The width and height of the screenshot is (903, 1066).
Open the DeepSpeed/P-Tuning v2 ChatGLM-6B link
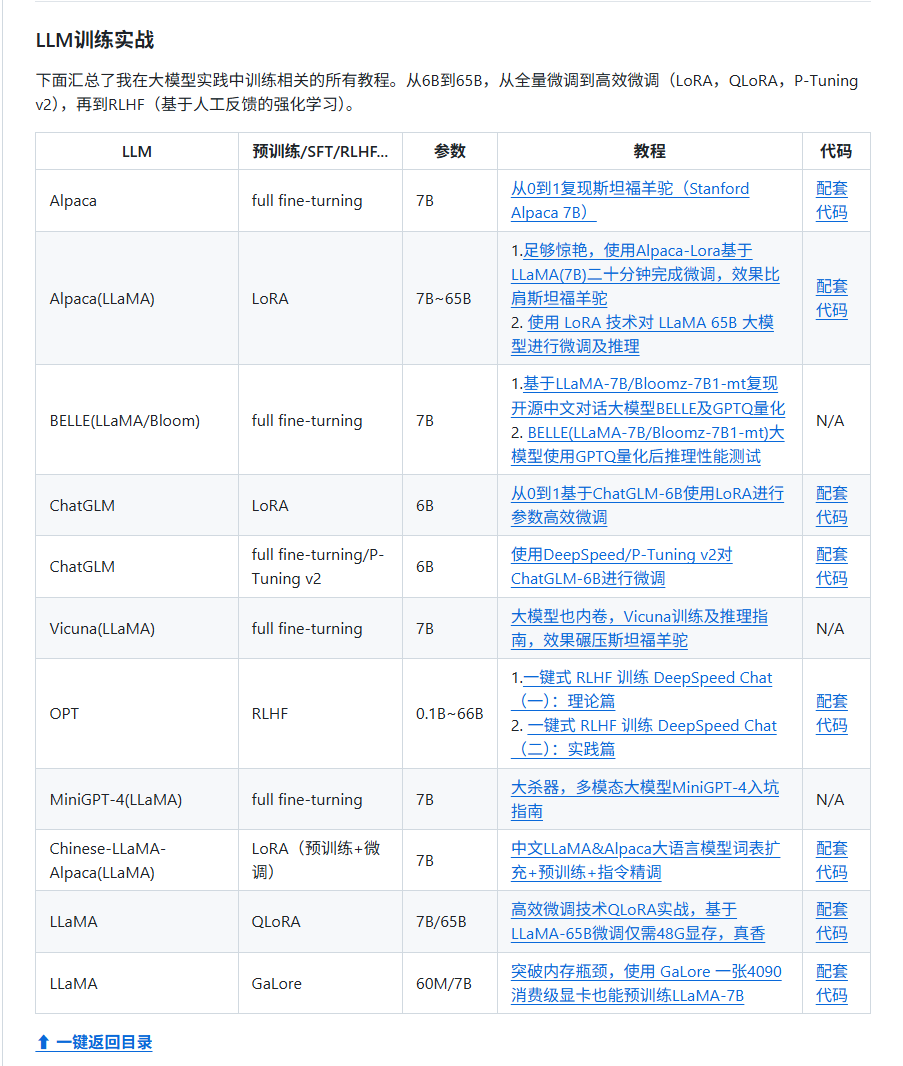coord(621,566)
